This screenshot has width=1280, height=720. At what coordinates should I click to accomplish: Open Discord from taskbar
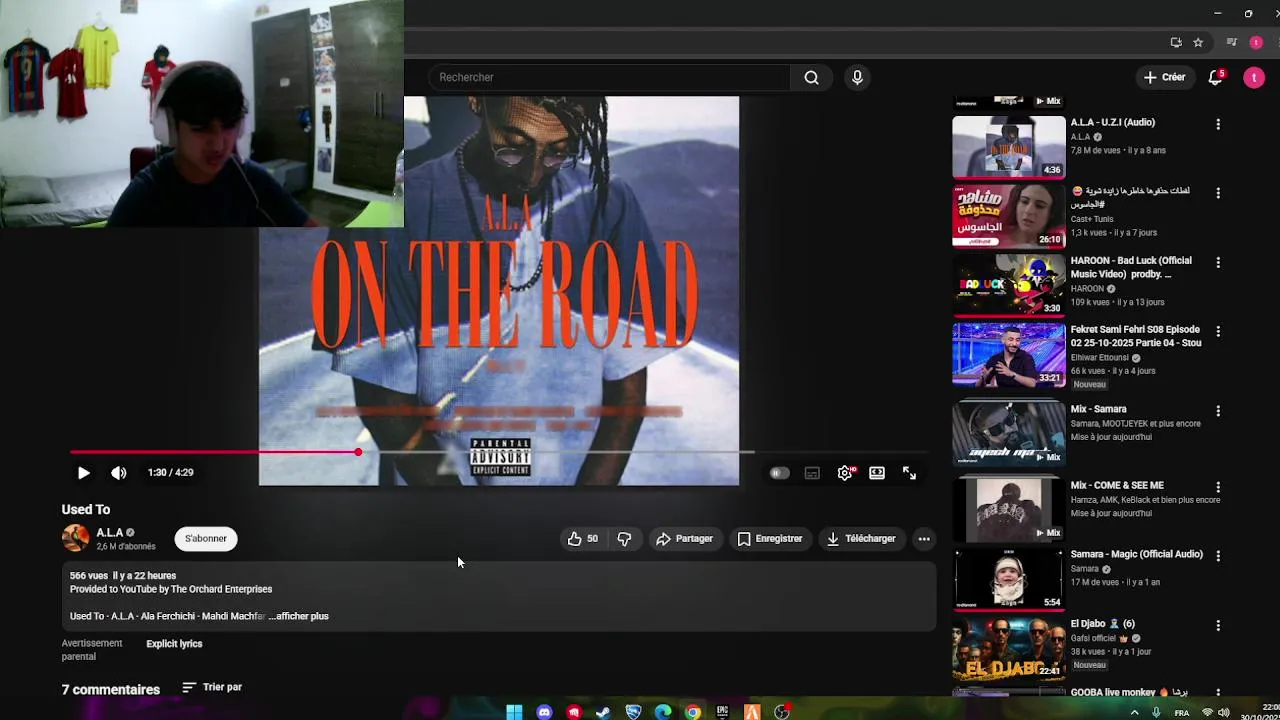[x=544, y=712]
